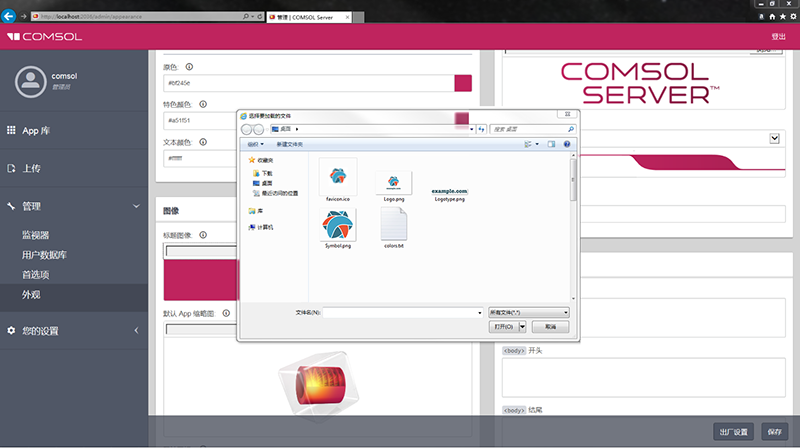Select the Symbol.png file
This screenshot has width=800, height=448.
338,229
